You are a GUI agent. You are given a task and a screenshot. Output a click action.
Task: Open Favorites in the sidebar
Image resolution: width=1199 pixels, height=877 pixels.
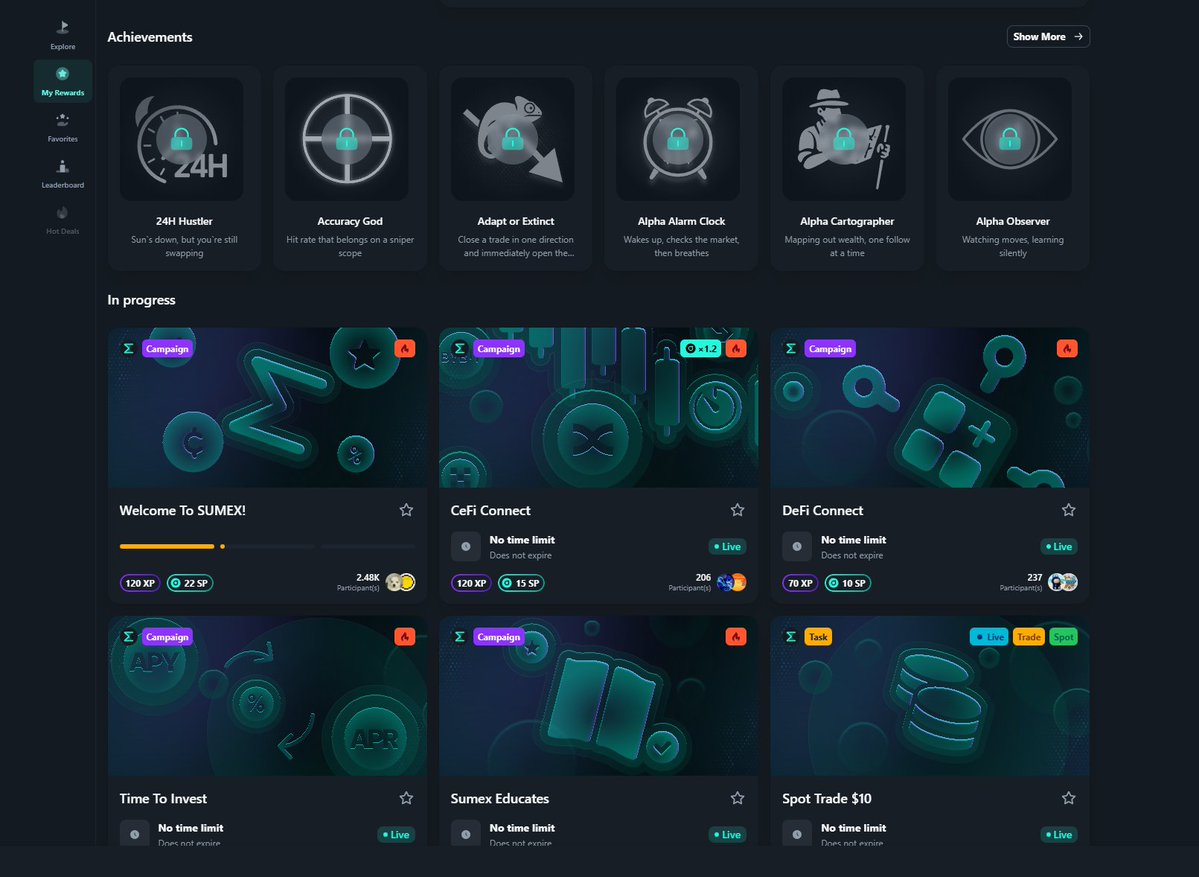pyautogui.click(x=63, y=128)
